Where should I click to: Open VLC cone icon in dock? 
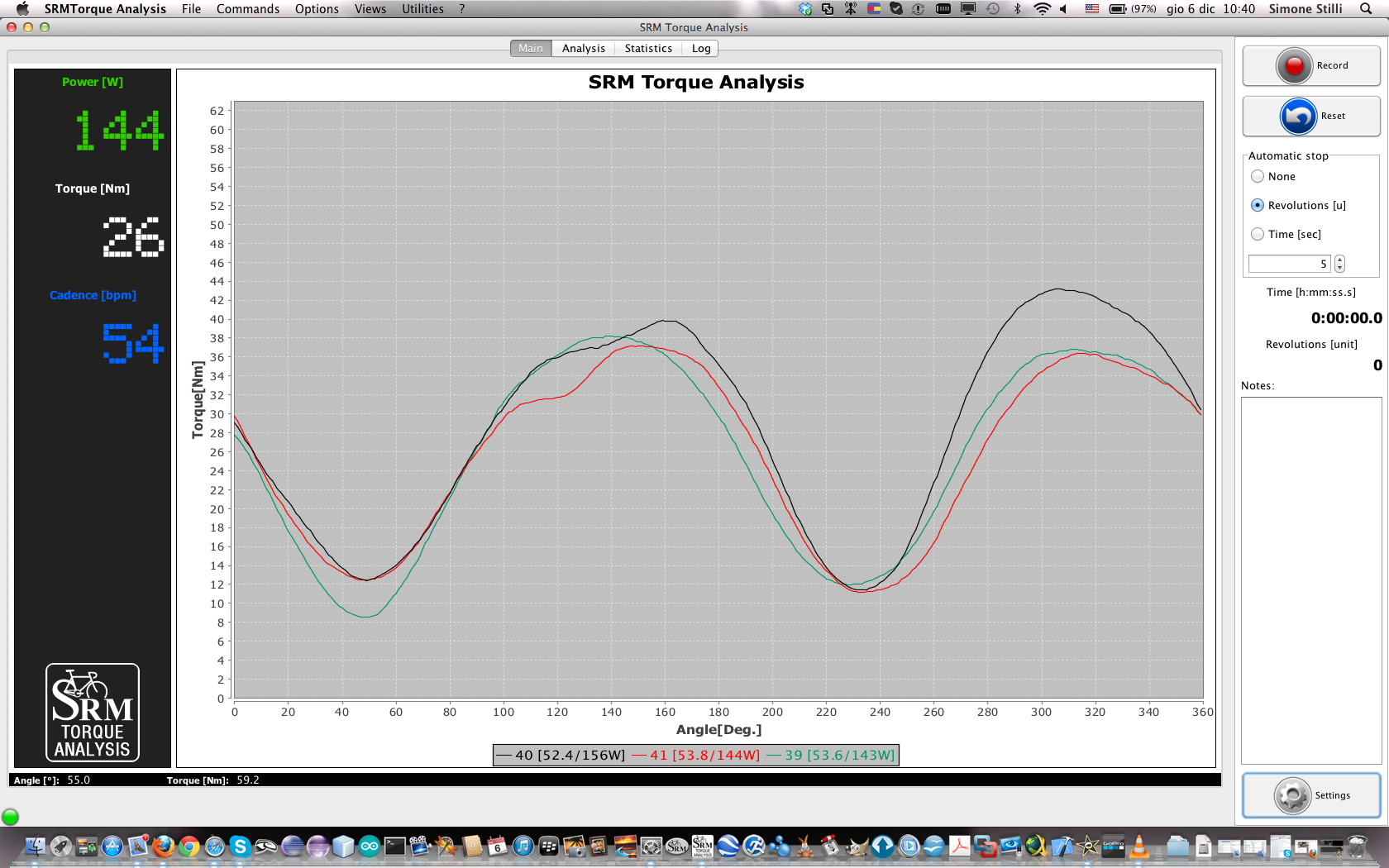1138,846
